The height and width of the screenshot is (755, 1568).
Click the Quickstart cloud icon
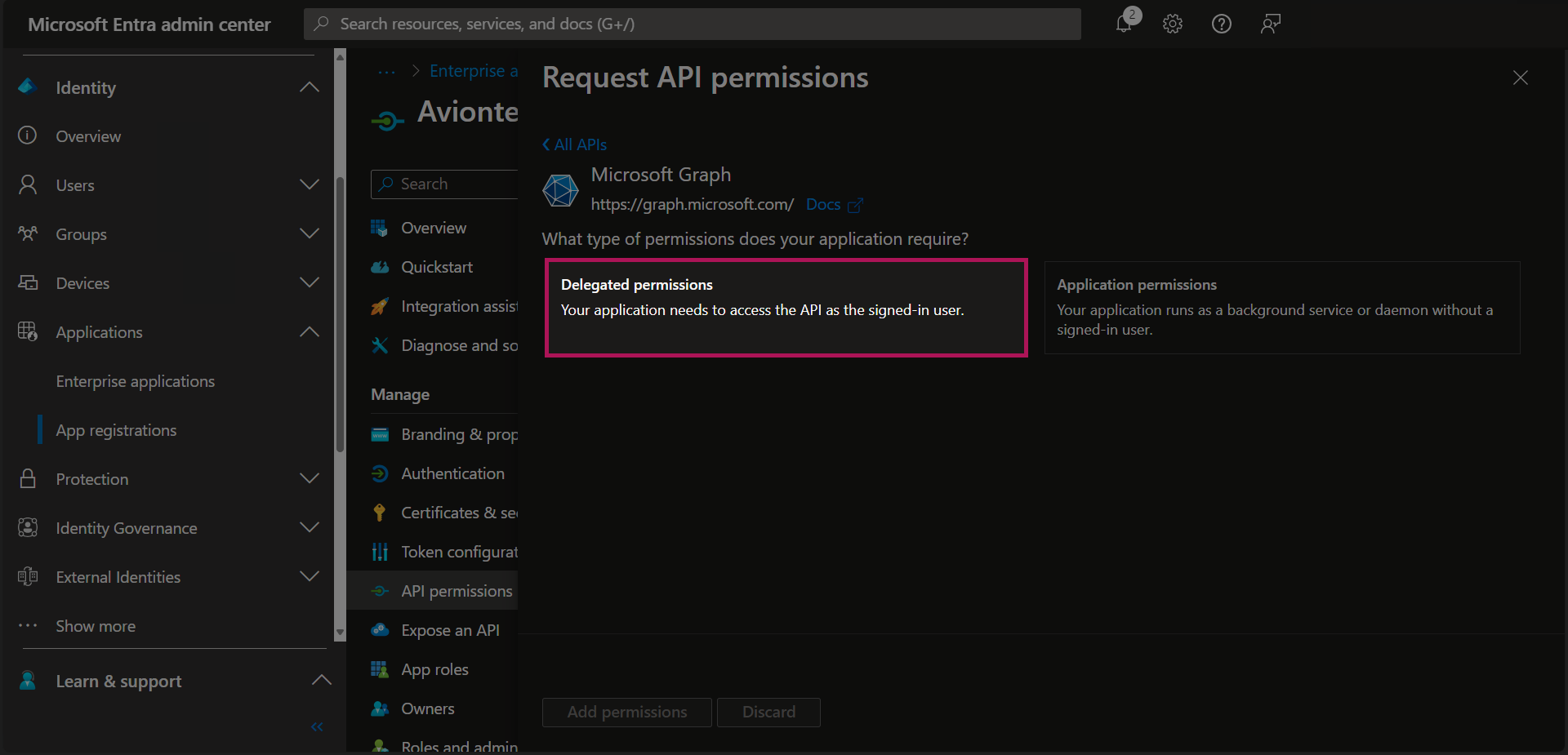pos(380,267)
